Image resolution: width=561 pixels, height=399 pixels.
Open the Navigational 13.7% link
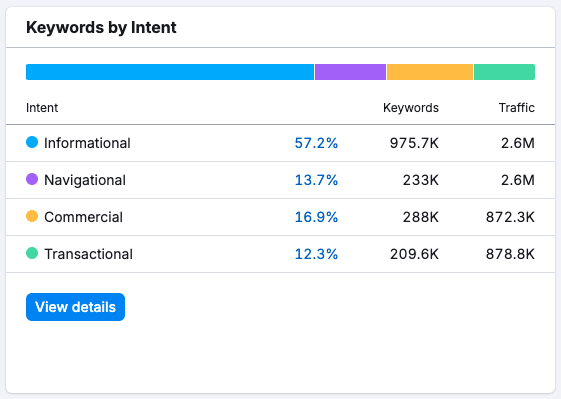(x=316, y=180)
